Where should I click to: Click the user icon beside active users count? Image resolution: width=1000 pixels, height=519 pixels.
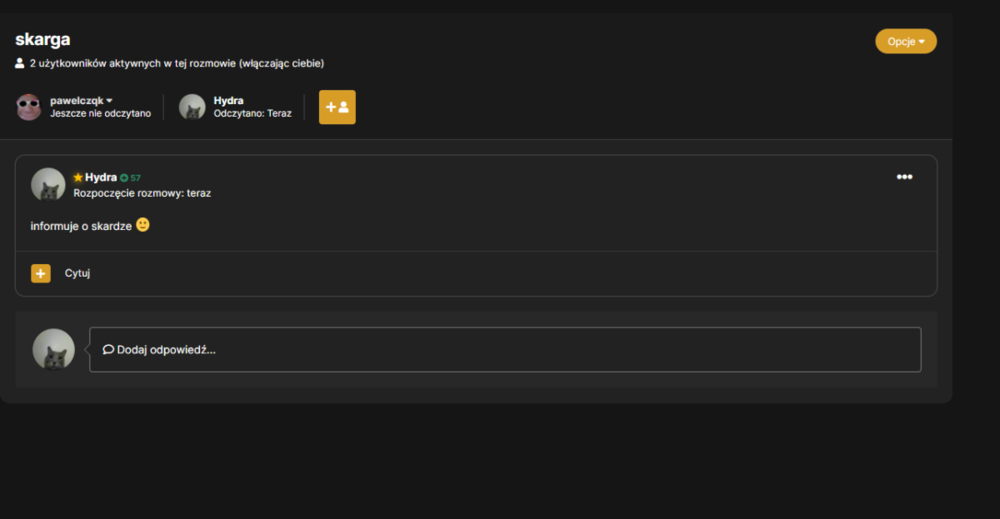[x=20, y=63]
